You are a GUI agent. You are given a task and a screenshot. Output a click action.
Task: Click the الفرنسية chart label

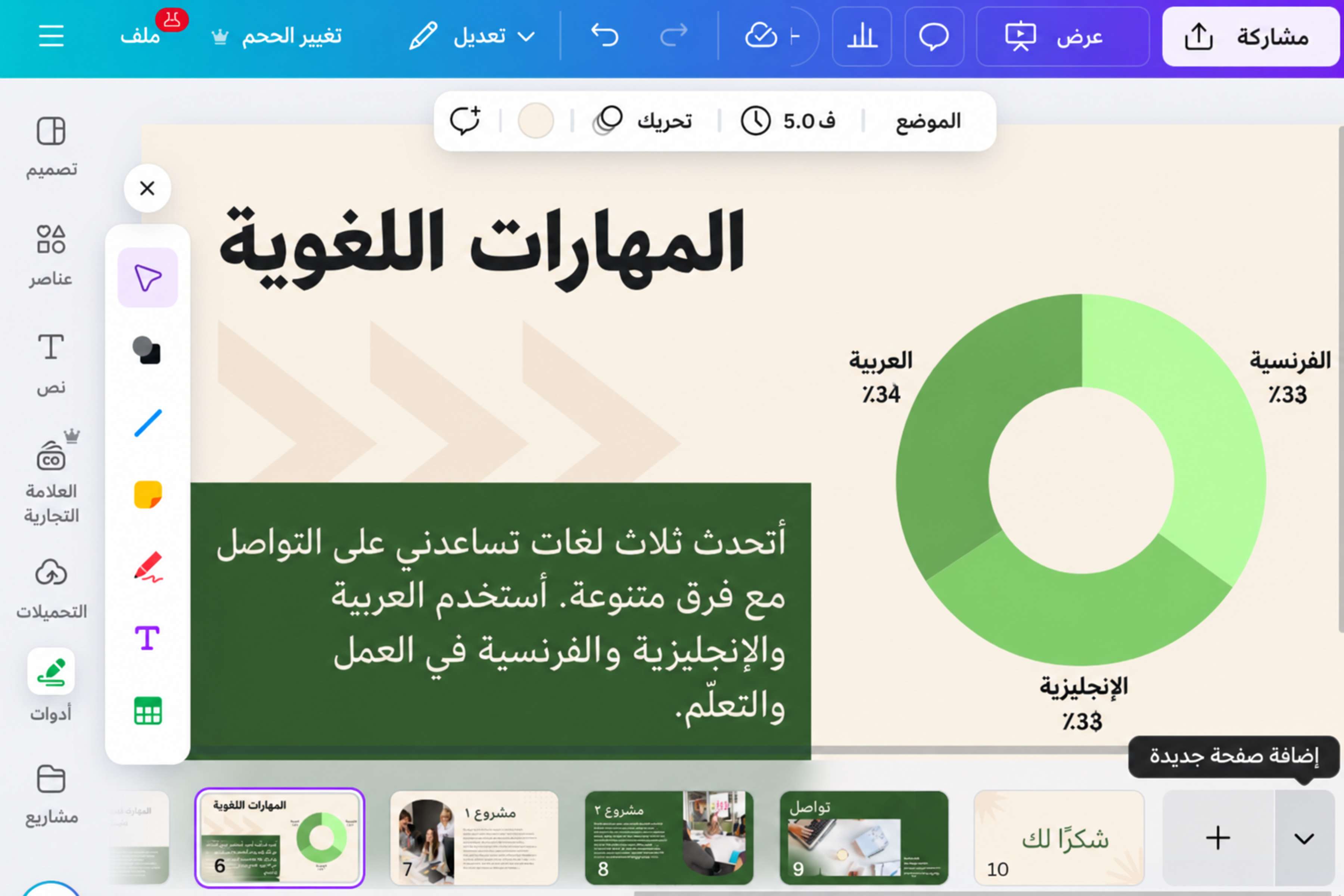coord(1290,361)
